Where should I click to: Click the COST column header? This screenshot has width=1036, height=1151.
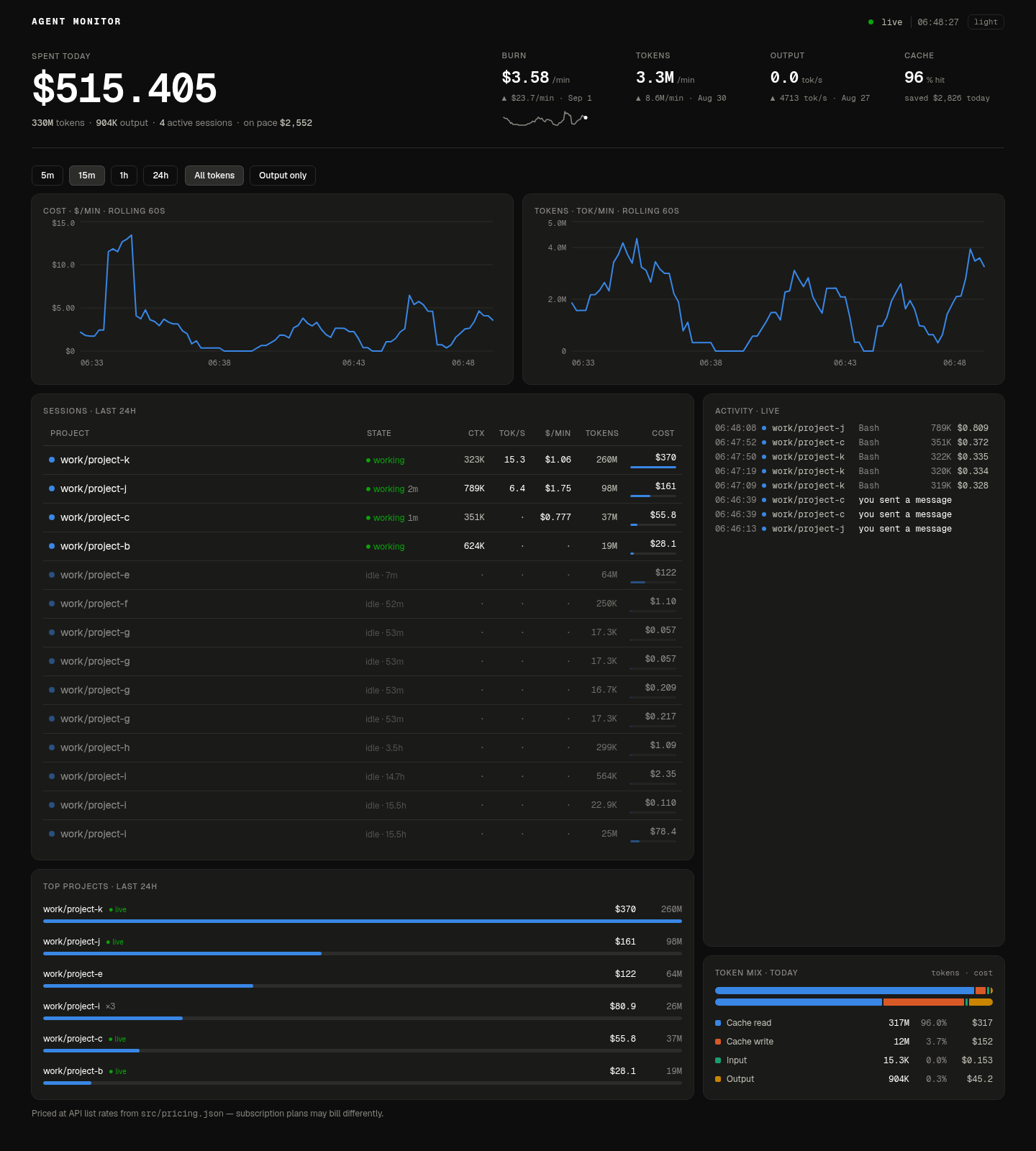click(663, 433)
